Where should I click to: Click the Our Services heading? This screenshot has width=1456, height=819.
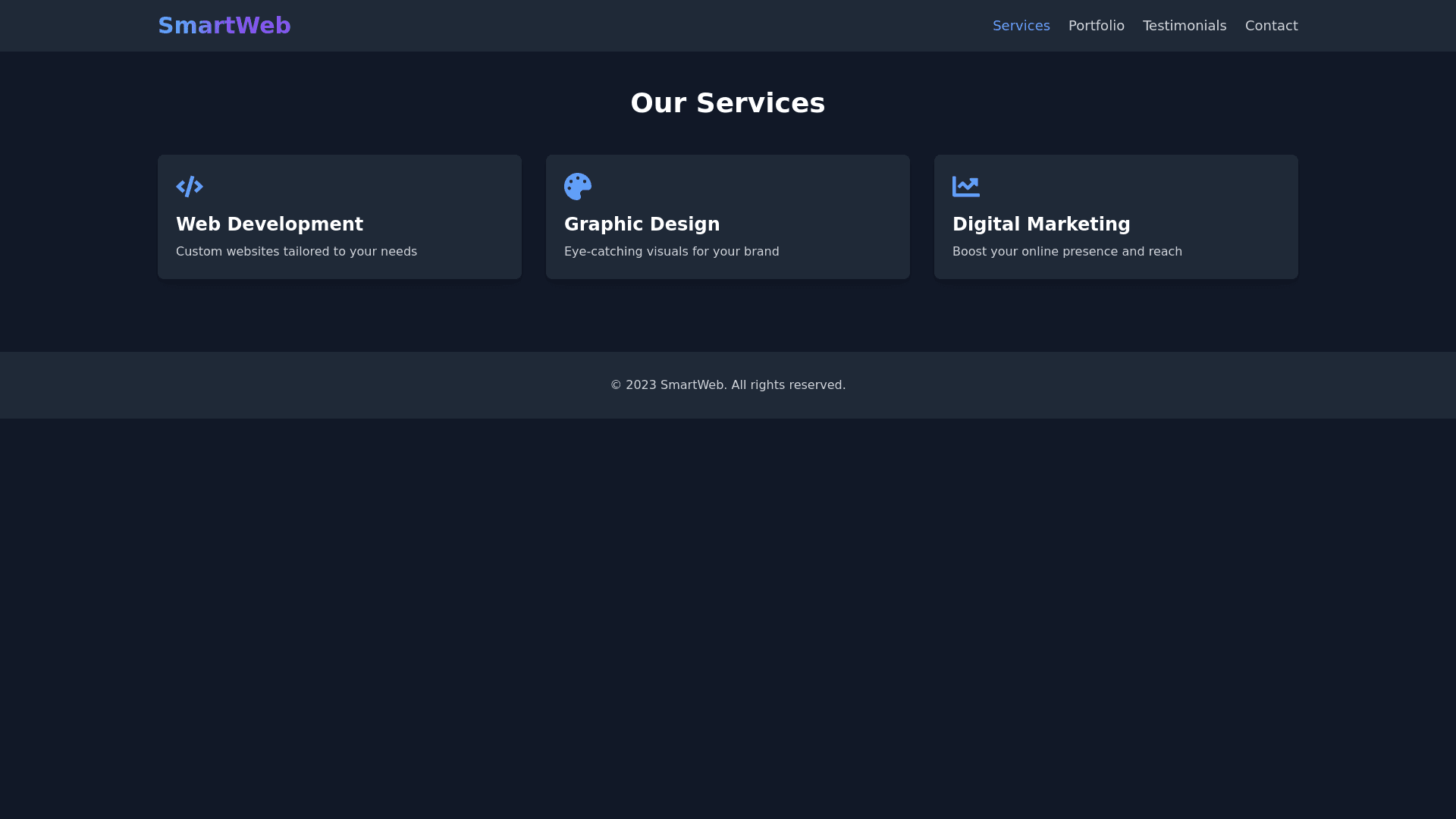pyautogui.click(x=727, y=103)
